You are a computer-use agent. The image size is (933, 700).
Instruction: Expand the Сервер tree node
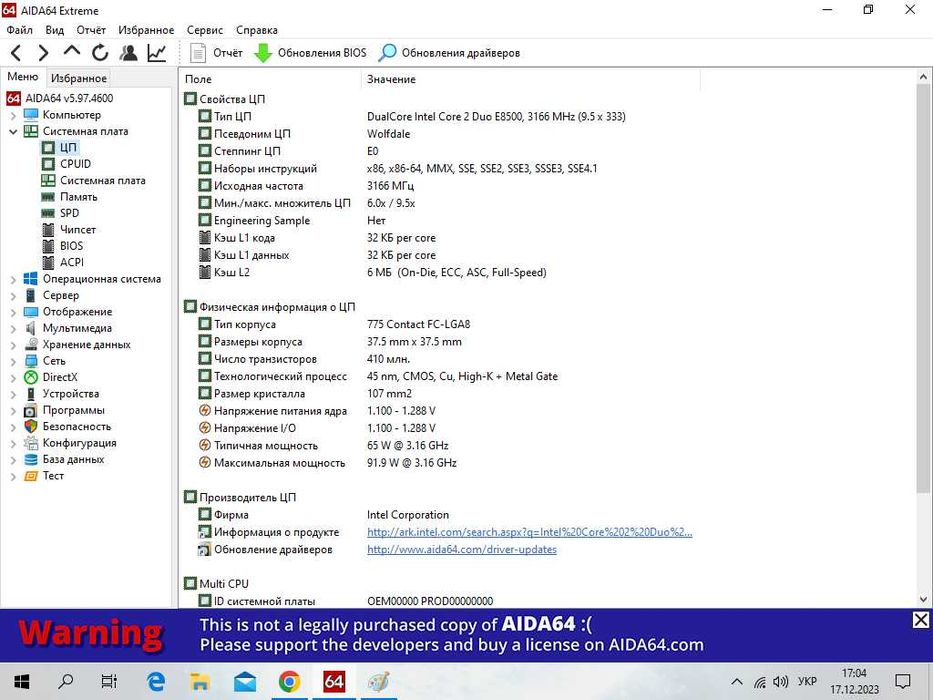13,295
